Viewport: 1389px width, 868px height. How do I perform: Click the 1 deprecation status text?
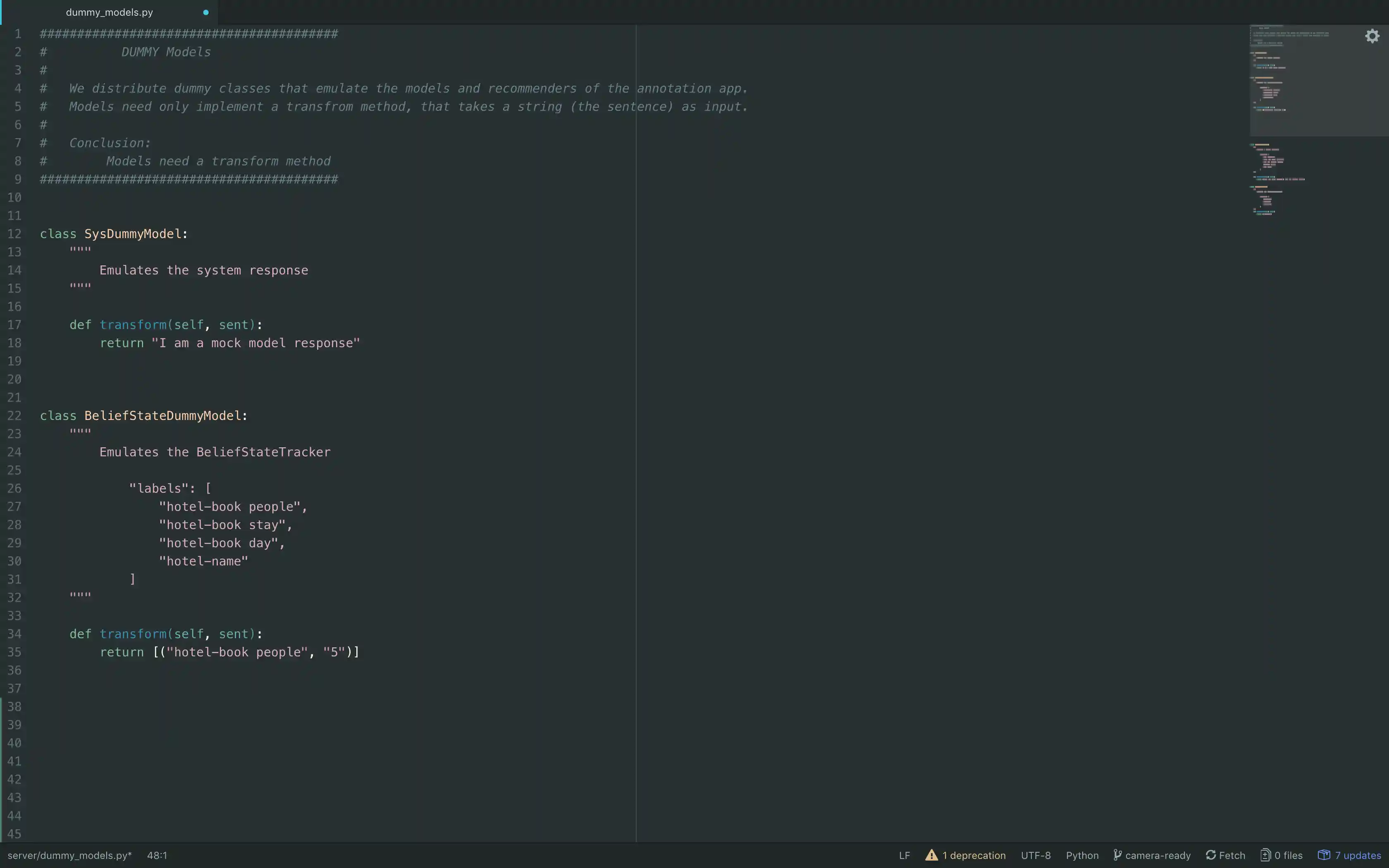(x=974, y=855)
